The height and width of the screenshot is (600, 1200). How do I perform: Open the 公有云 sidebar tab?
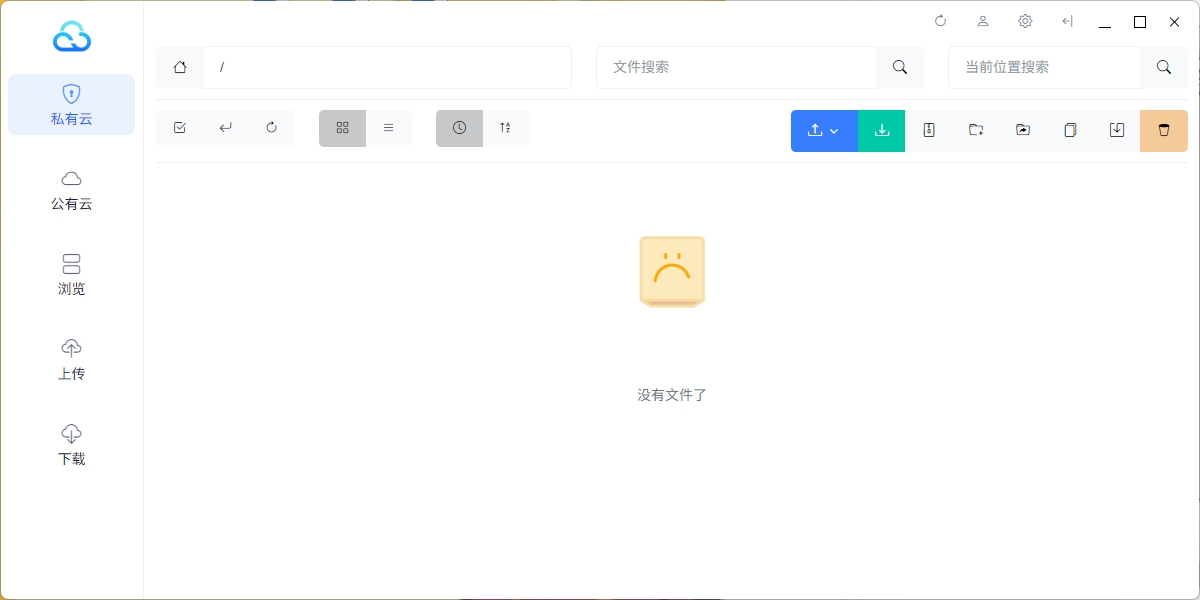(x=71, y=189)
